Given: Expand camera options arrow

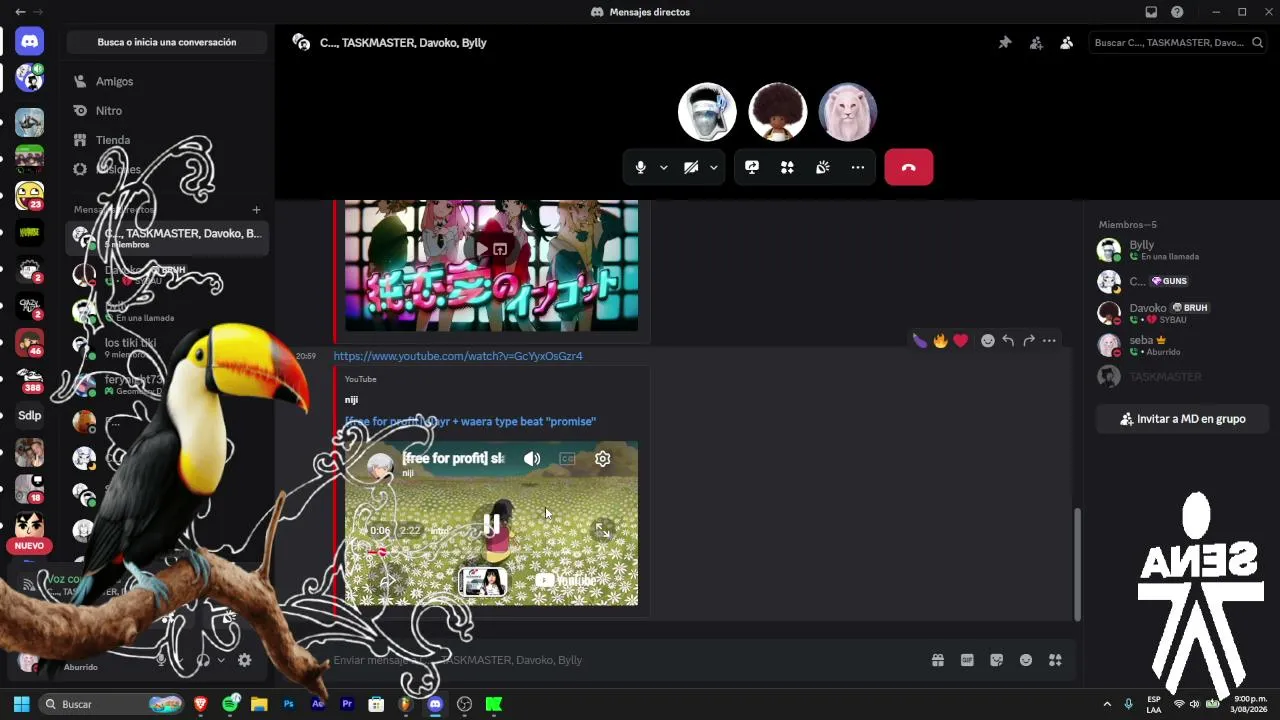Looking at the screenshot, I should (x=713, y=168).
